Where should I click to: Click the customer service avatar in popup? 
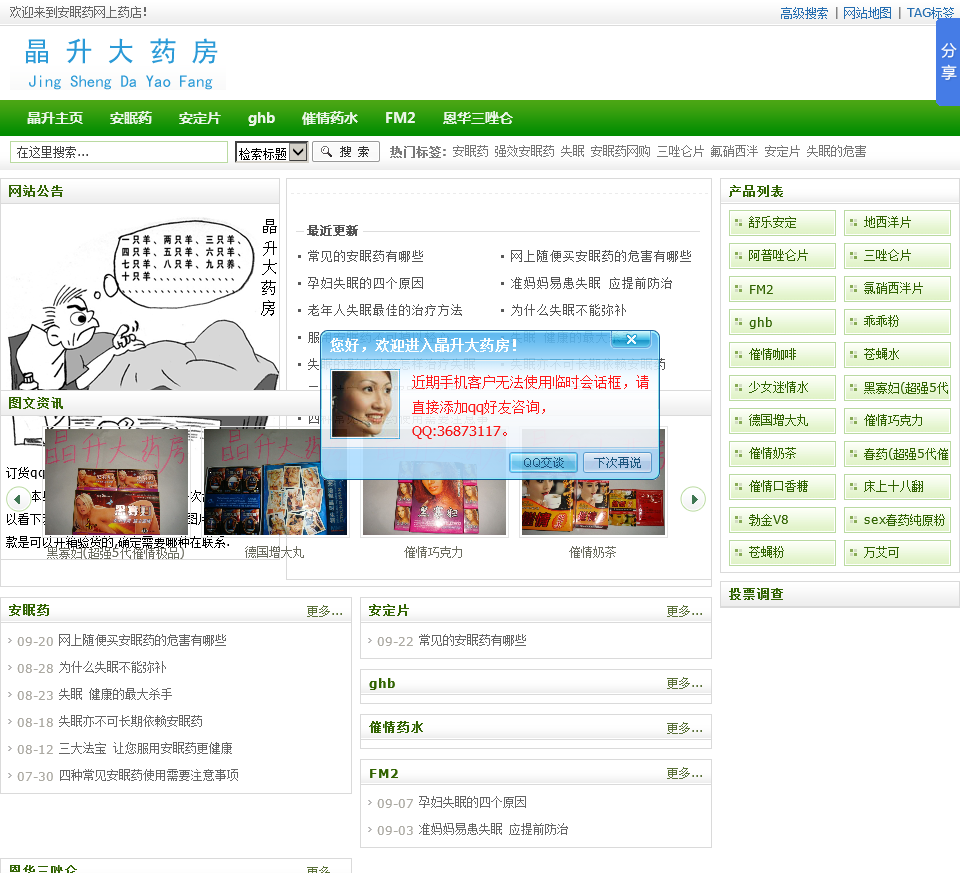(365, 404)
